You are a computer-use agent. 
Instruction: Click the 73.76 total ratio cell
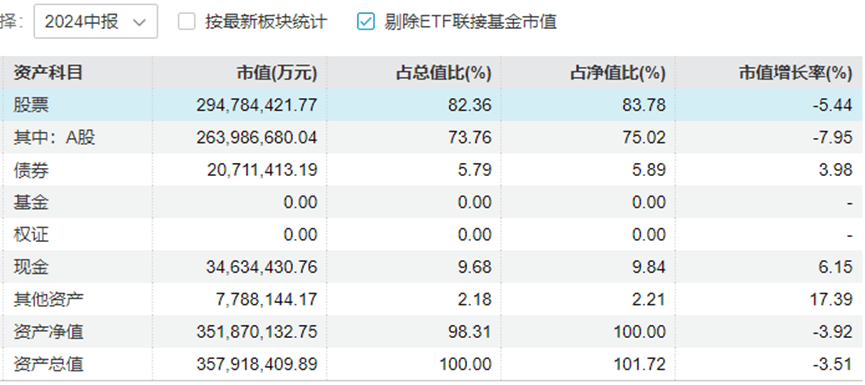point(469,137)
